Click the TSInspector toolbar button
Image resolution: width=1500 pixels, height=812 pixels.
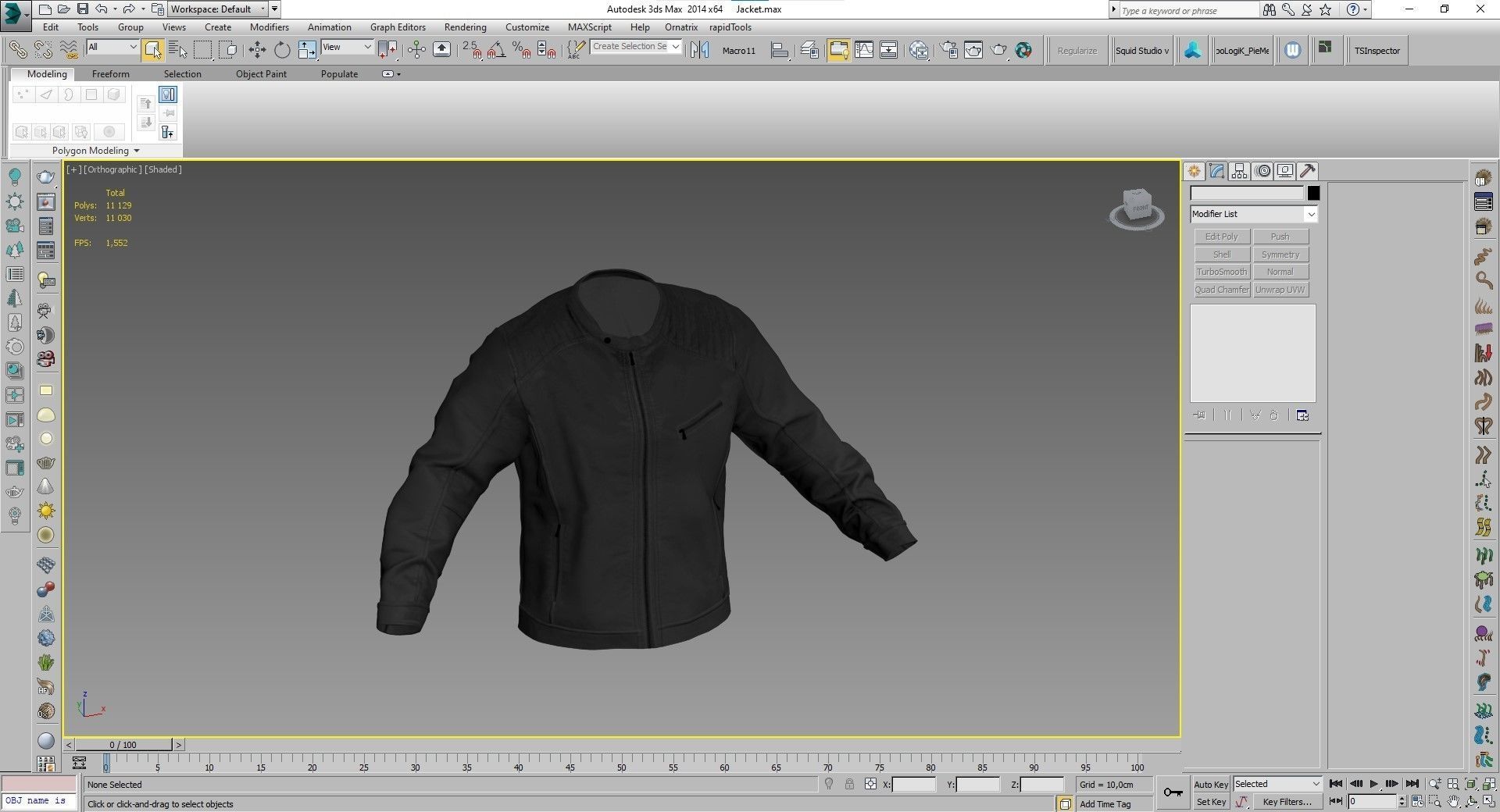(x=1377, y=51)
